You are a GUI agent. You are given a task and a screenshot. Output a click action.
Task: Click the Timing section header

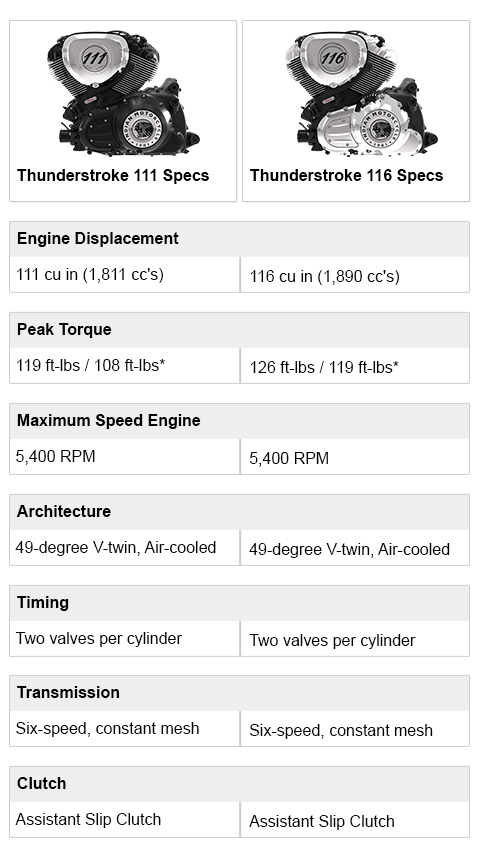coord(239,603)
